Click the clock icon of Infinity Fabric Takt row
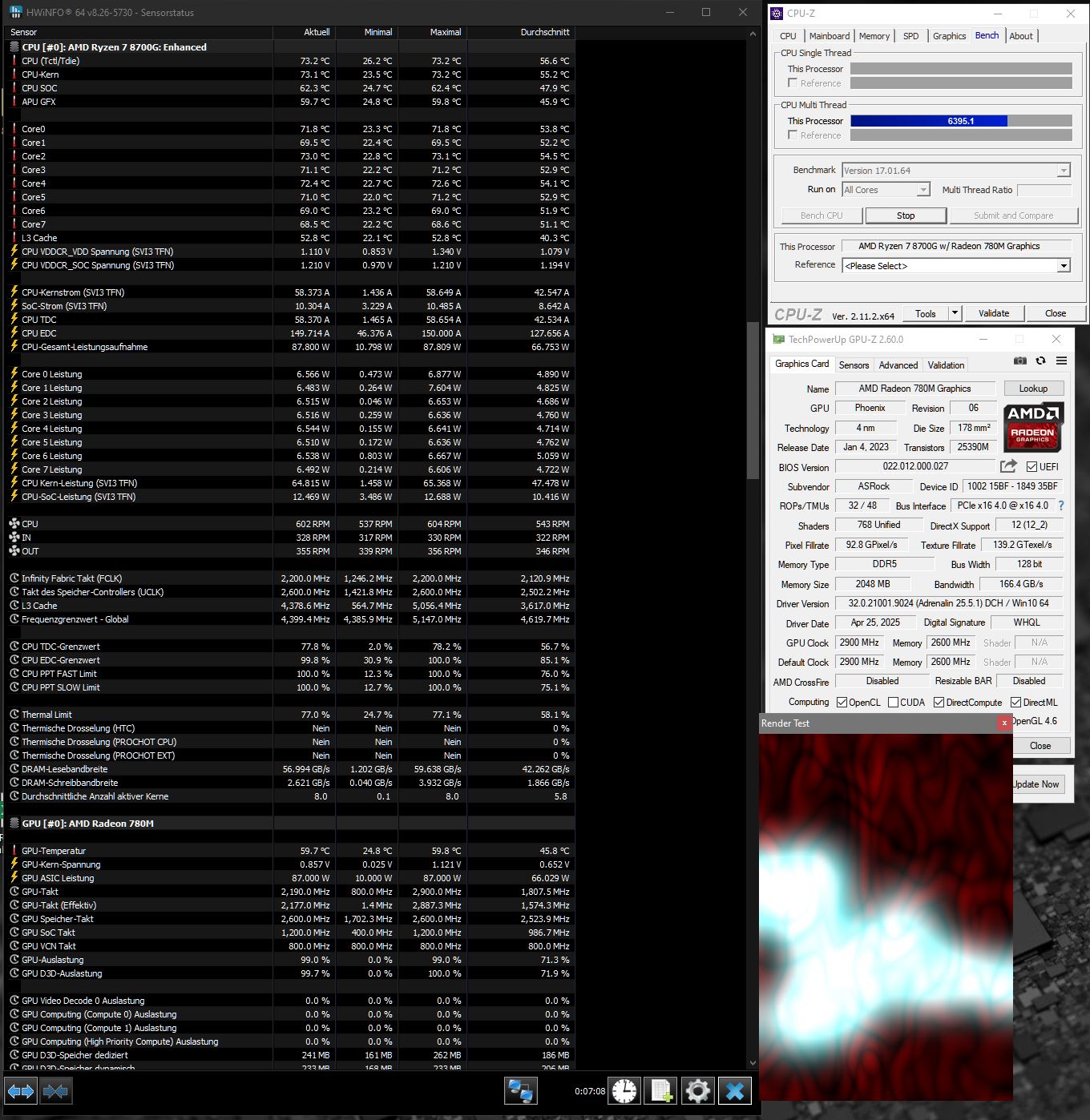Image resolution: width=1090 pixels, height=1120 pixels. [14, 578]
